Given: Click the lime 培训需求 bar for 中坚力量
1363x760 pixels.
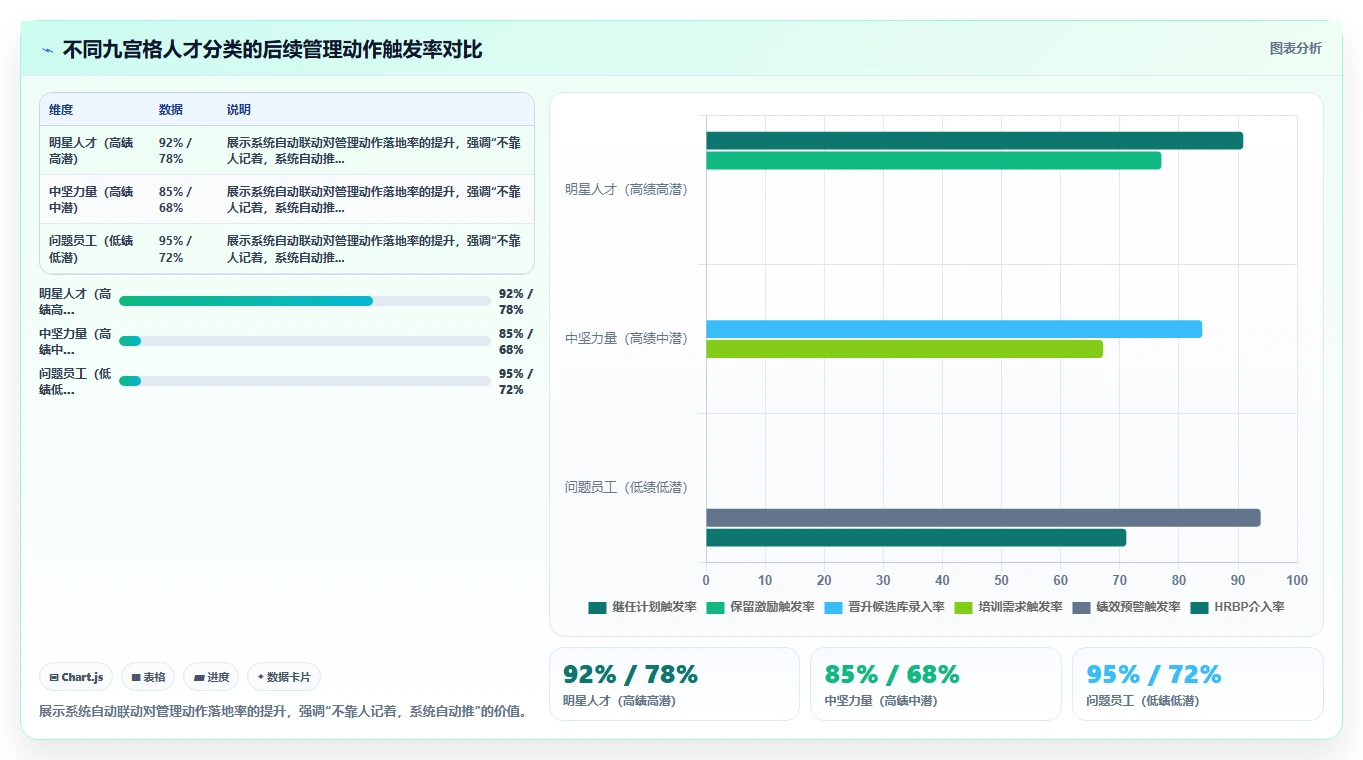Looking at the screenshot, I should pyautogui.click(x=904, y=349).
